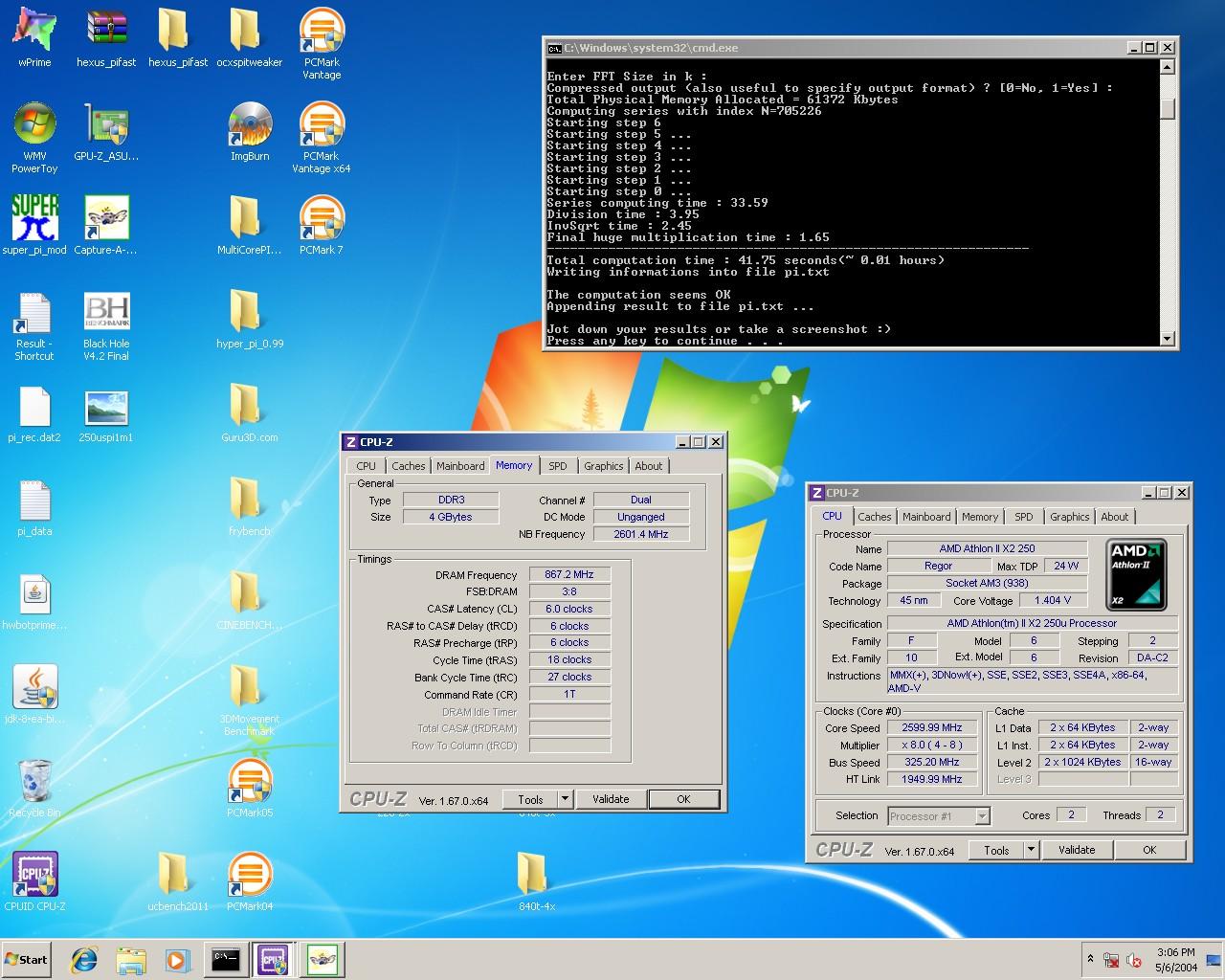1225x980 pixels.
Task: Open Mainboard tab in the right CPU-Z window
Action: tap(926, 517)
